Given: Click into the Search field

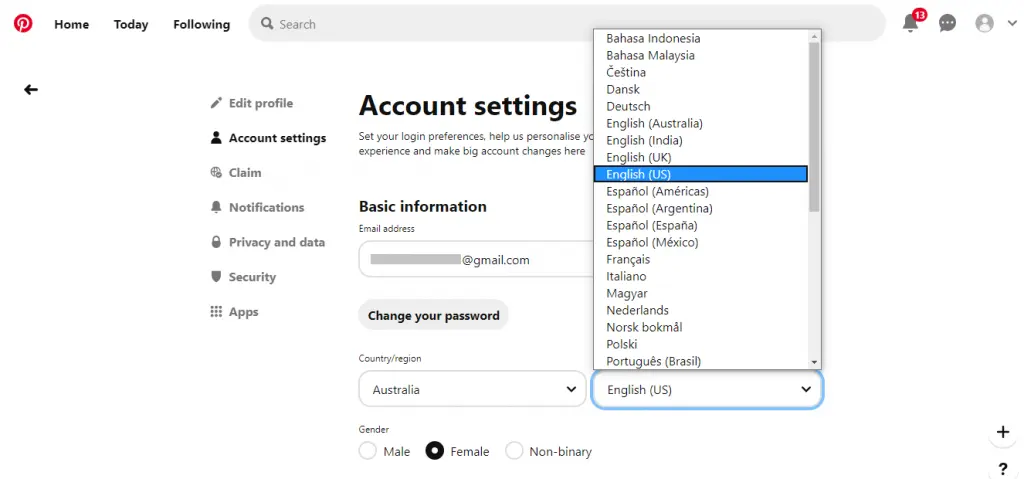Looking at the screenshot, I should tap(567, 24).
